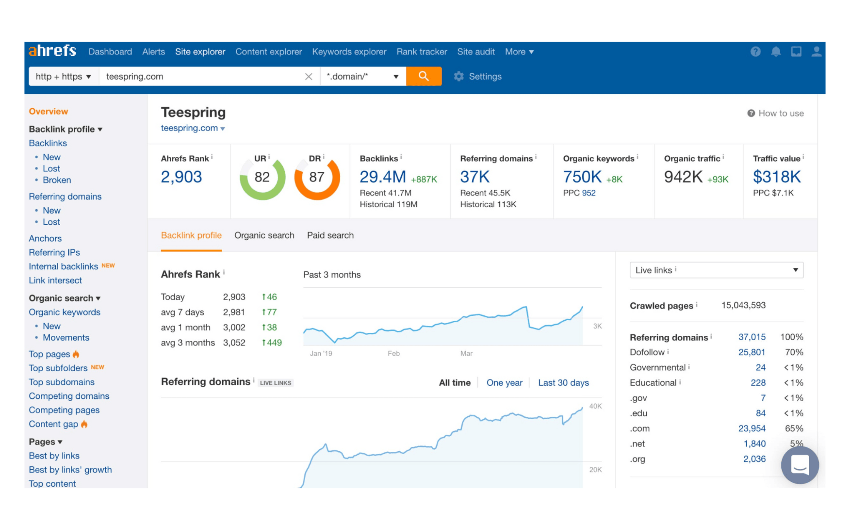Go to Keywords explorer
This screenshot has height=530, width=850.
coord(349,51)
